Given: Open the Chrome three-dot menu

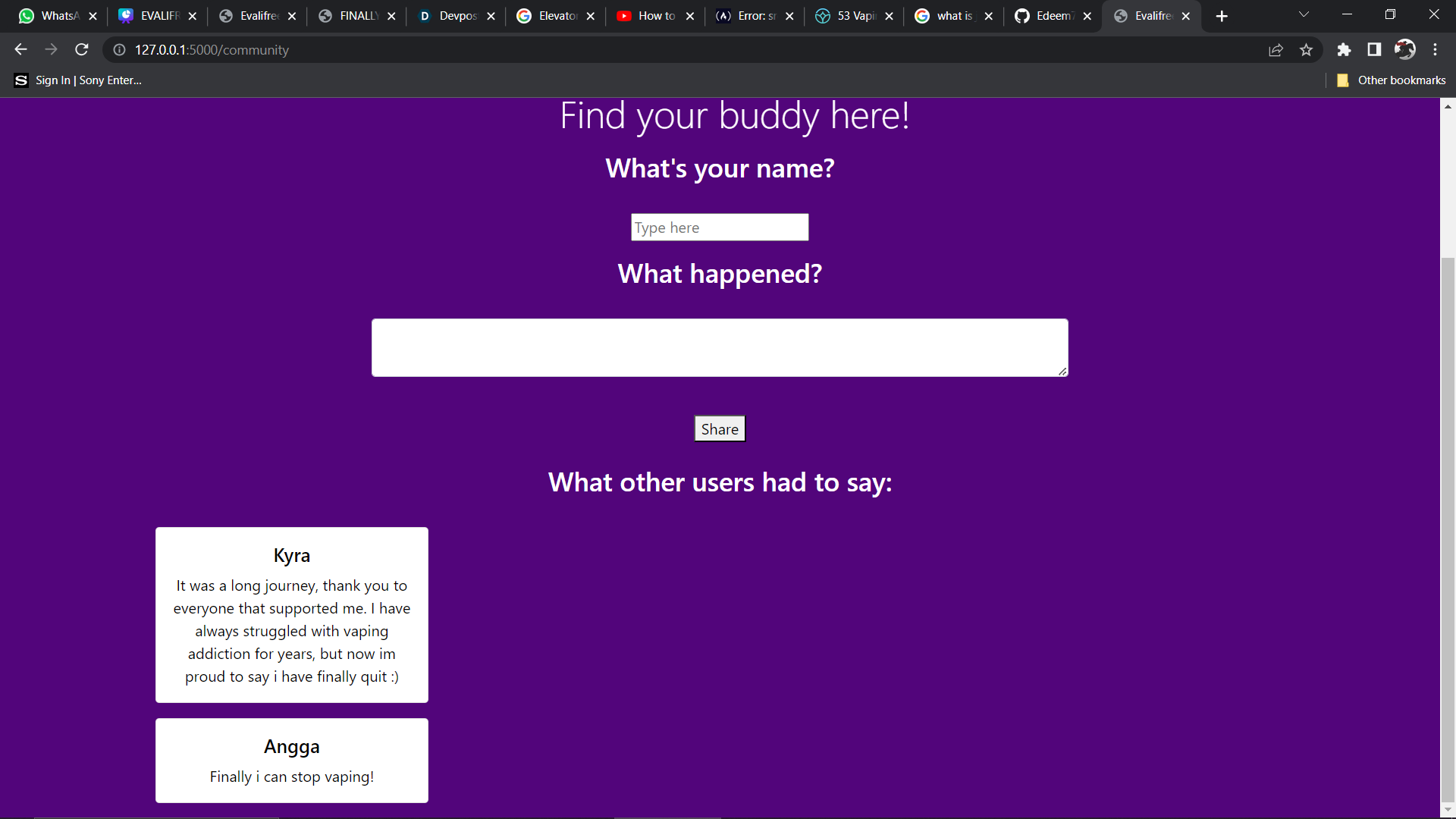Looking at the screenshot, I should pos(1435,50).
